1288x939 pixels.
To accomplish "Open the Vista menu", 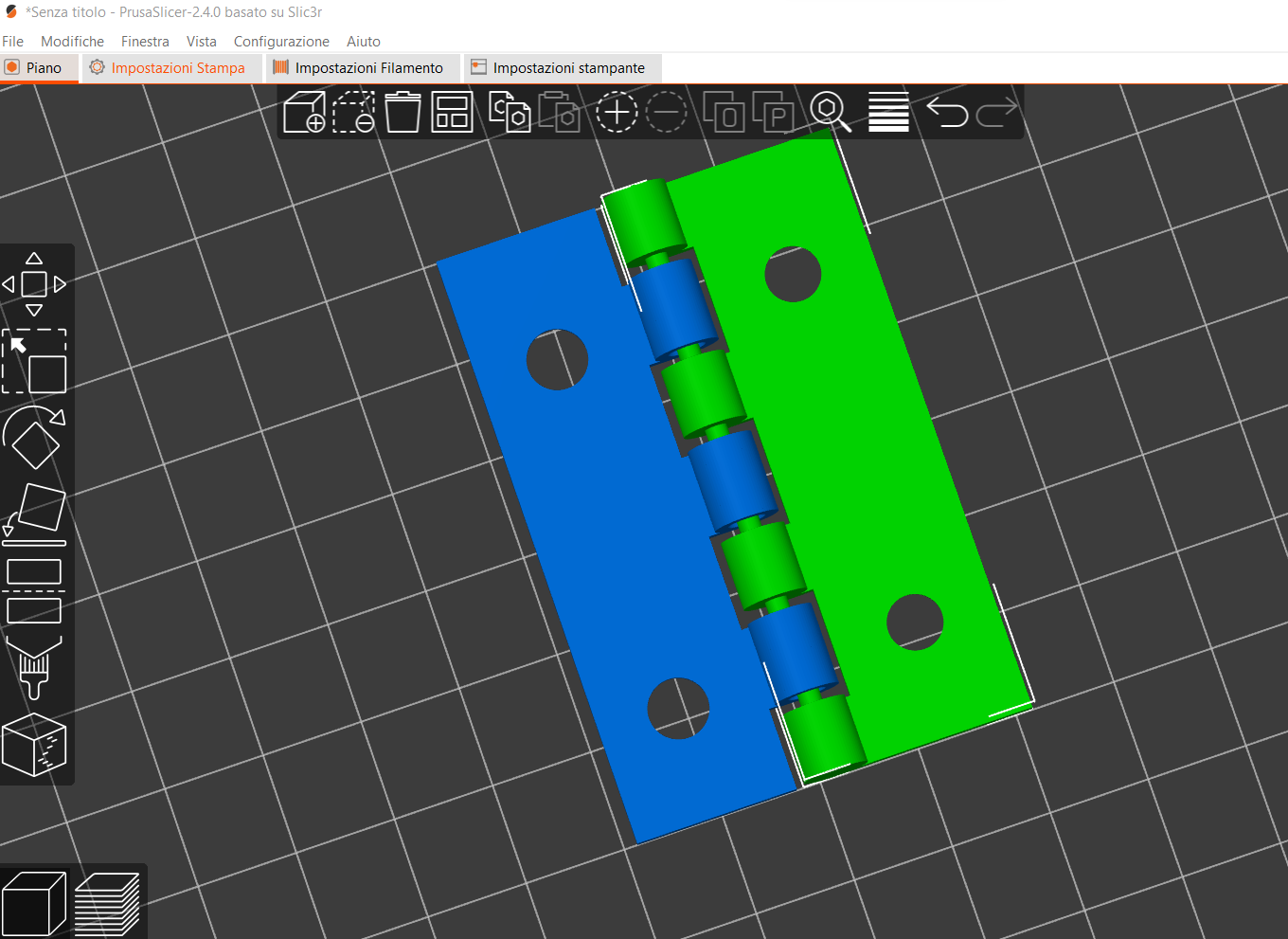I will [x=202, y=42].
